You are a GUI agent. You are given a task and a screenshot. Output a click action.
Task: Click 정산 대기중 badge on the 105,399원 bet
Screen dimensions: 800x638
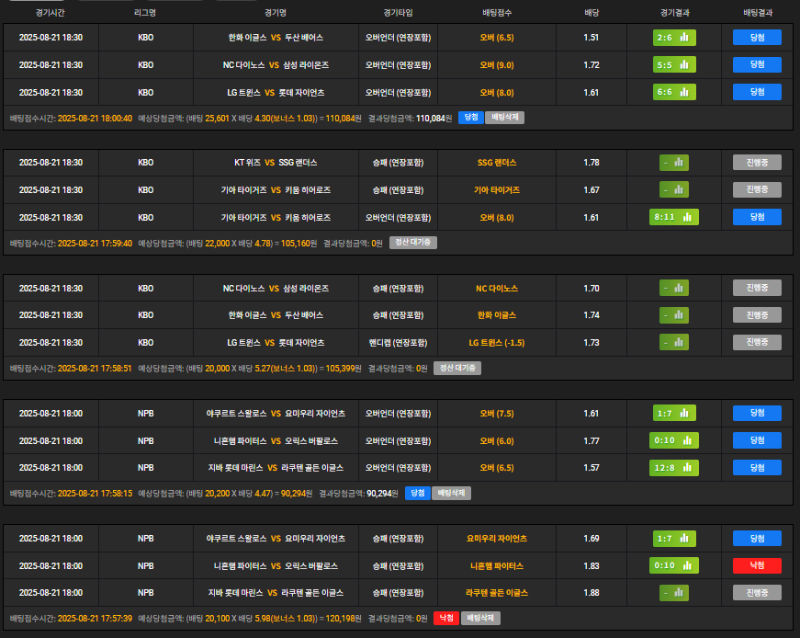point(457,368)
